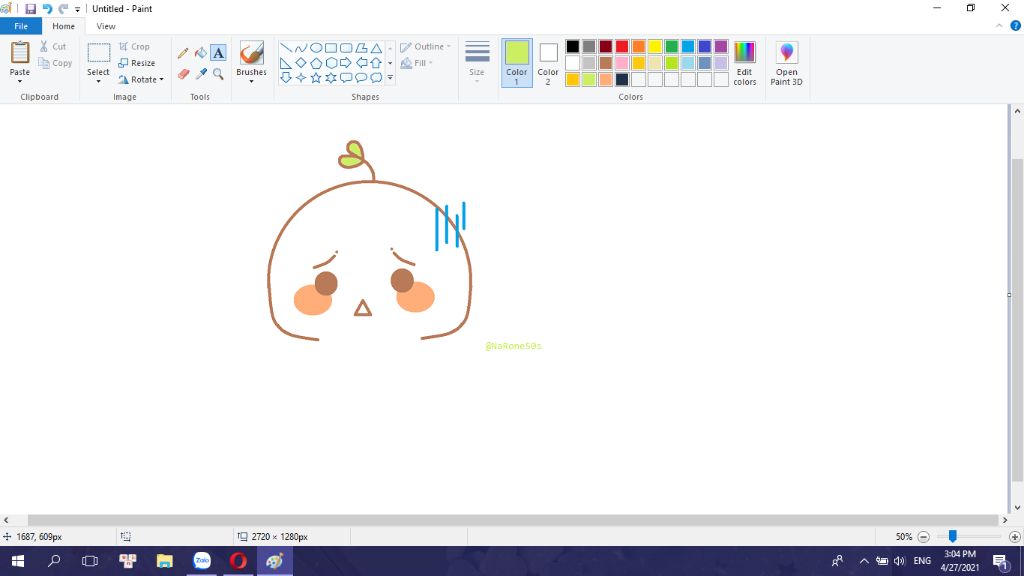Activate the Color 1 selector
1024x576 pixels.
(516, 62)
